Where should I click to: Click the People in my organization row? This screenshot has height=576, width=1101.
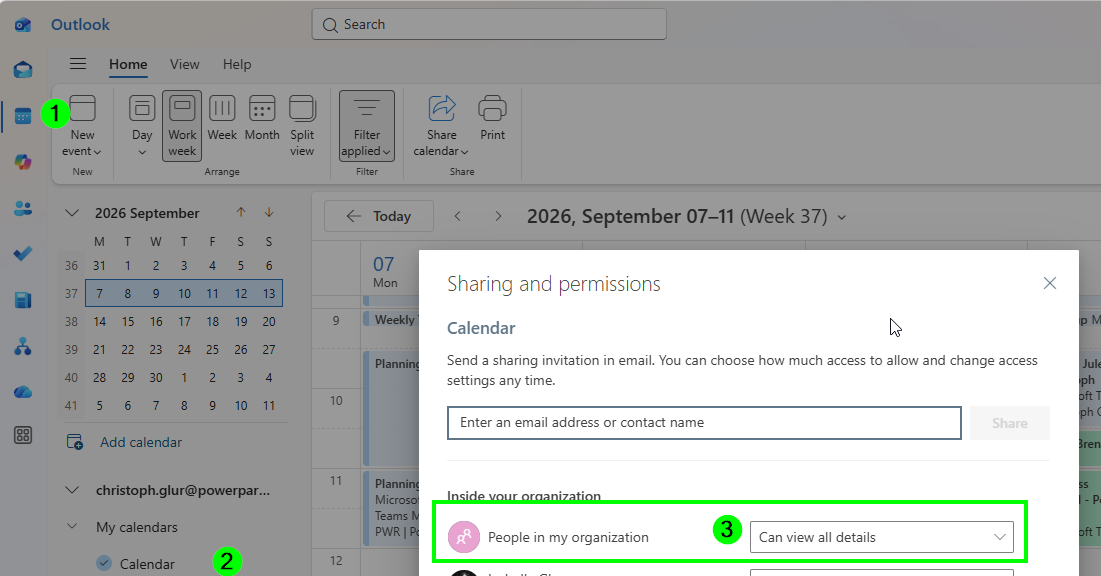coord(730,537)
